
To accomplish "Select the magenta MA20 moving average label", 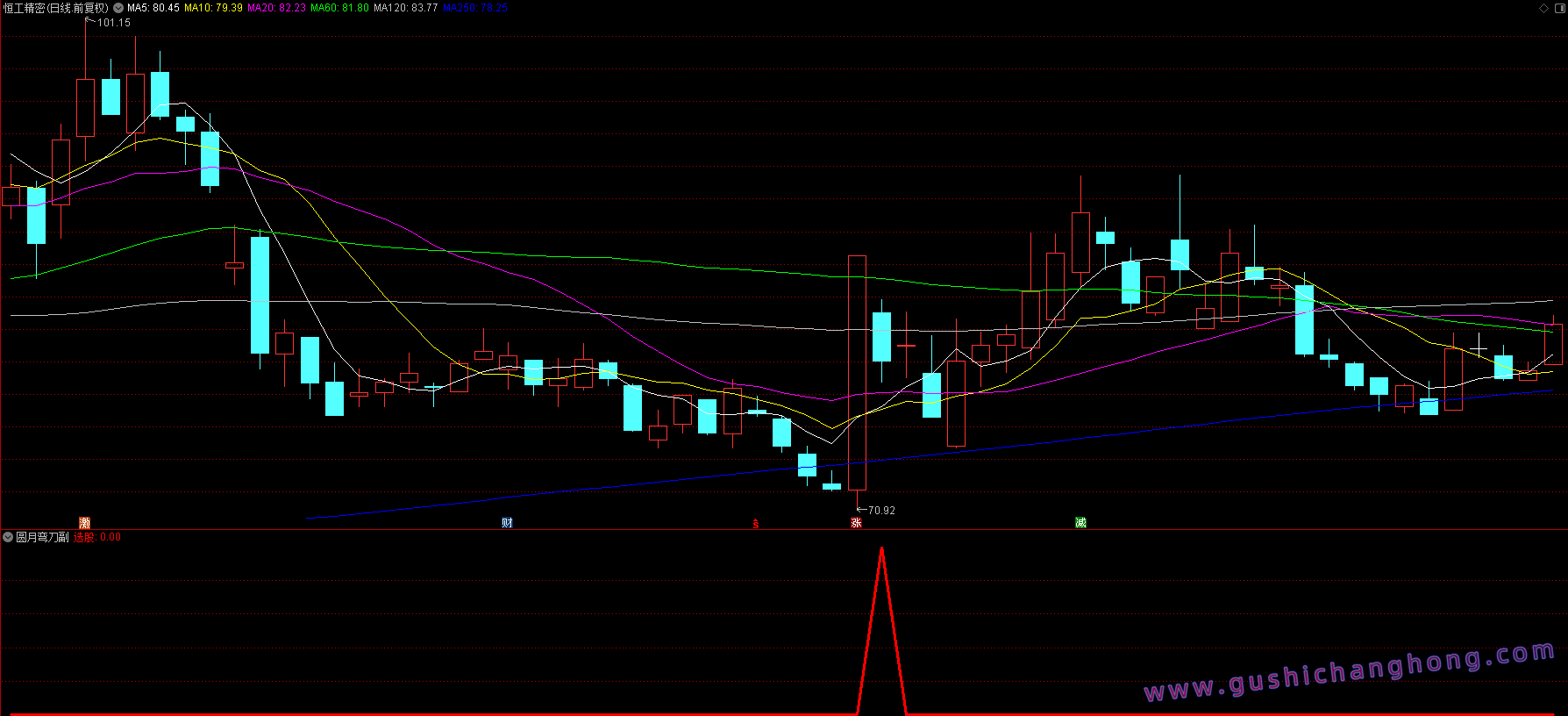I will tap(276, 8).
